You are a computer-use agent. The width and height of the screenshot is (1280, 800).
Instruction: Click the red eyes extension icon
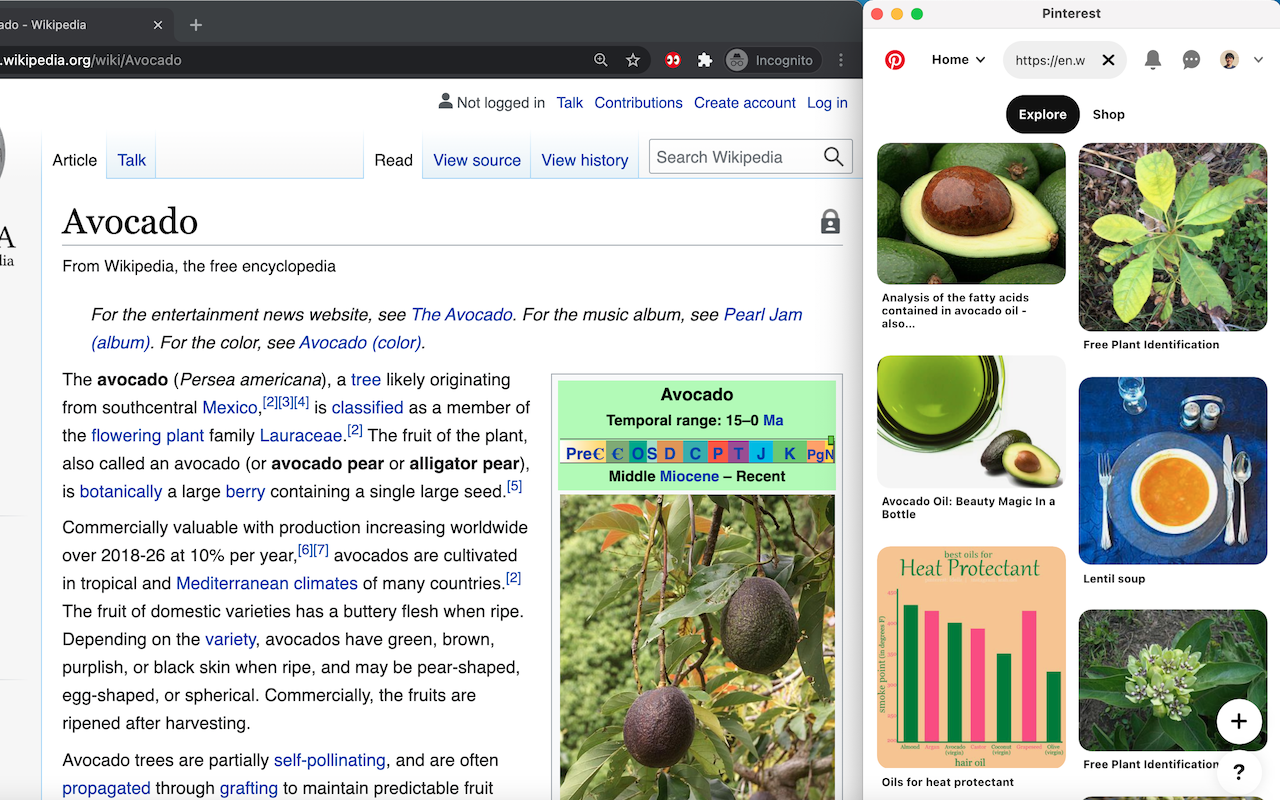(x=673, y=60)
